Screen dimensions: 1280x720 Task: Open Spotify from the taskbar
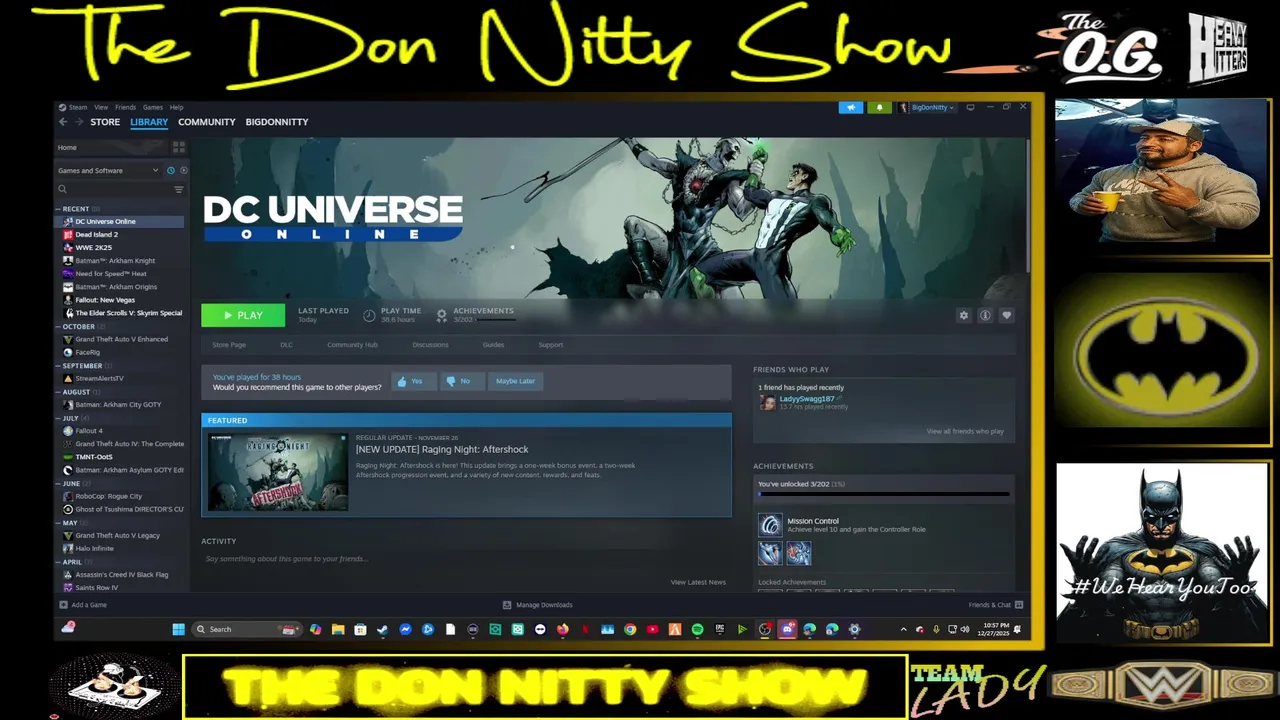697,629
